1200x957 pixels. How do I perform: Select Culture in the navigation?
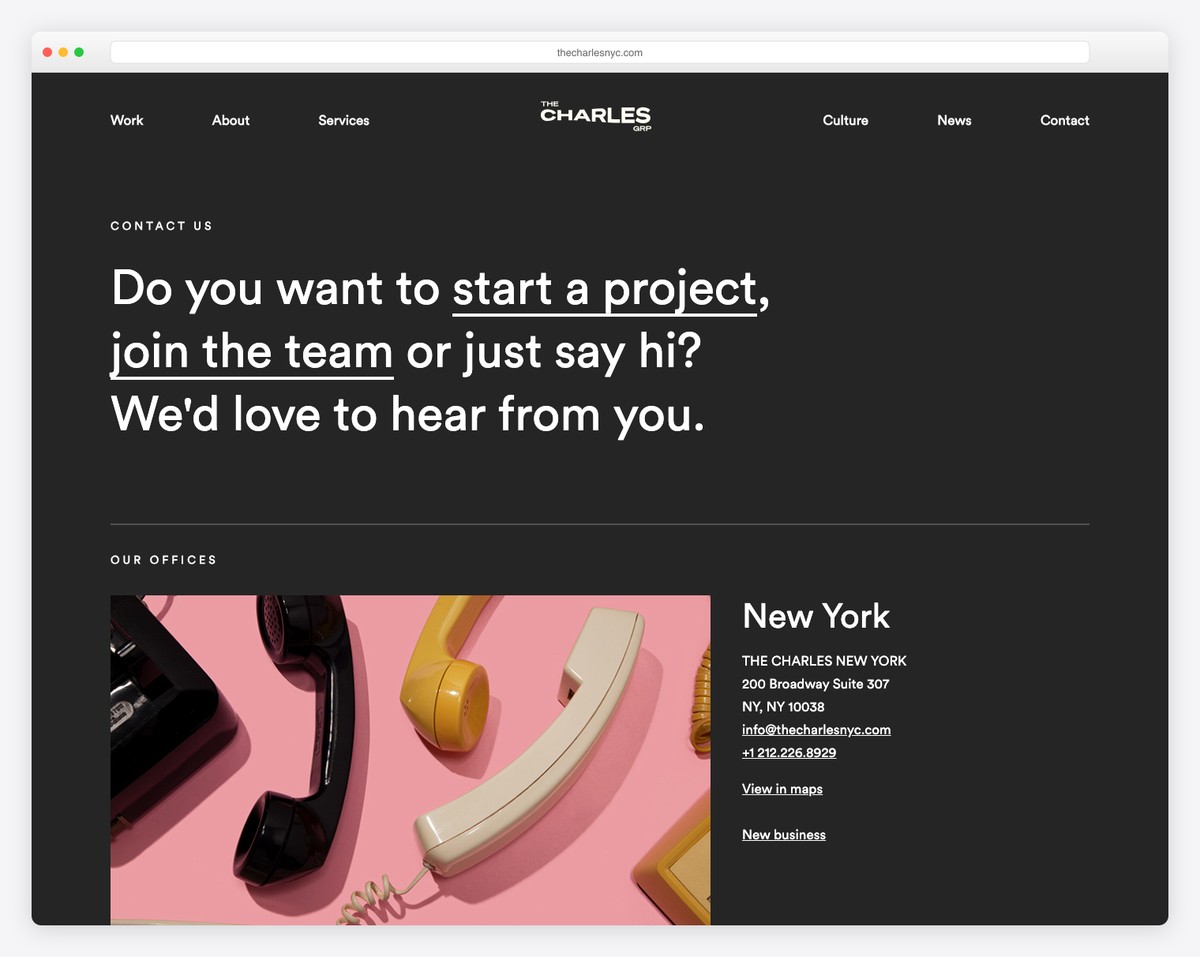[x=846, y=120]
